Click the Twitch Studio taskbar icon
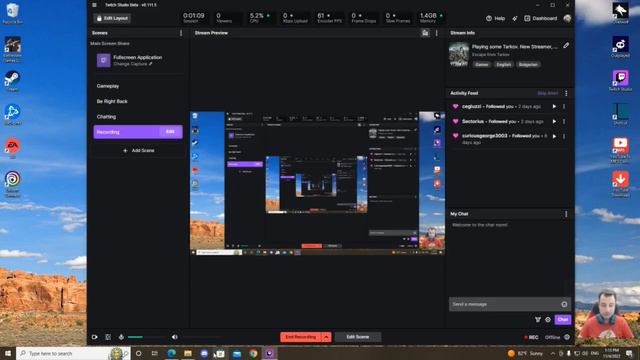The width and height of the screenshot is (640, 360). (270, 353)
